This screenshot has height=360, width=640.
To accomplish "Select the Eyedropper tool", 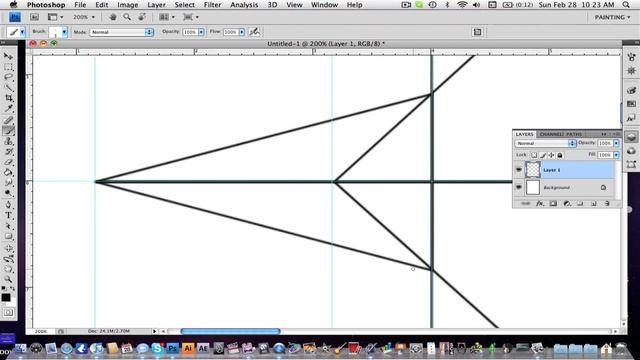I will 8,109.
